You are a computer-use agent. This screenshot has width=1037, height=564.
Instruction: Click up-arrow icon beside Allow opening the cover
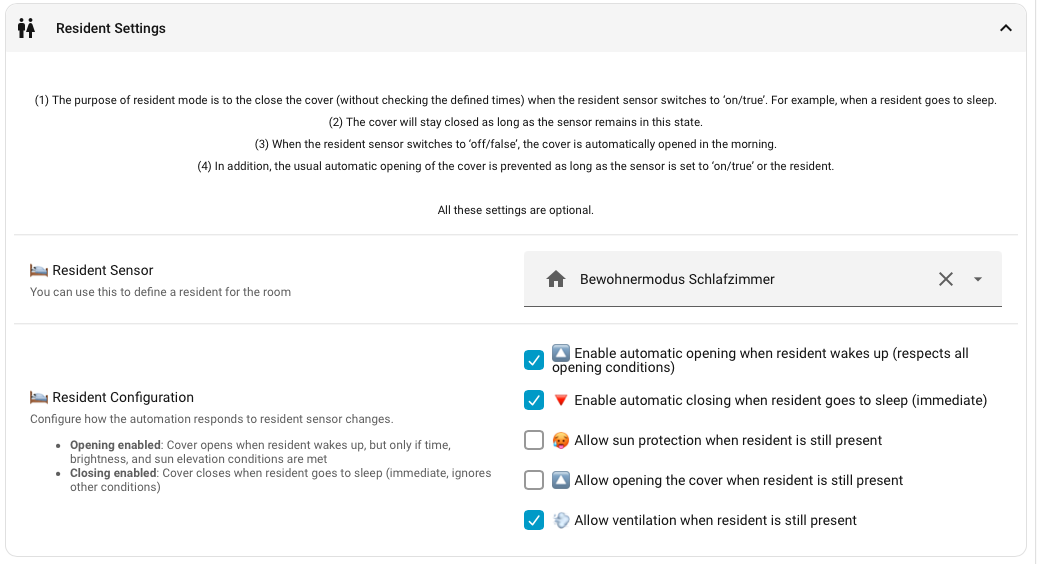pos(561,480)
